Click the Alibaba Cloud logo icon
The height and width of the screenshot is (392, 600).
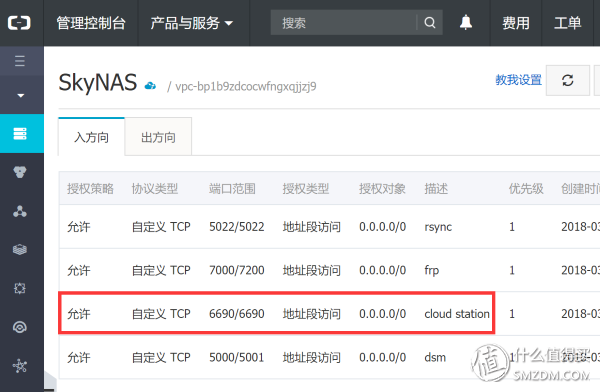[19, 23]
